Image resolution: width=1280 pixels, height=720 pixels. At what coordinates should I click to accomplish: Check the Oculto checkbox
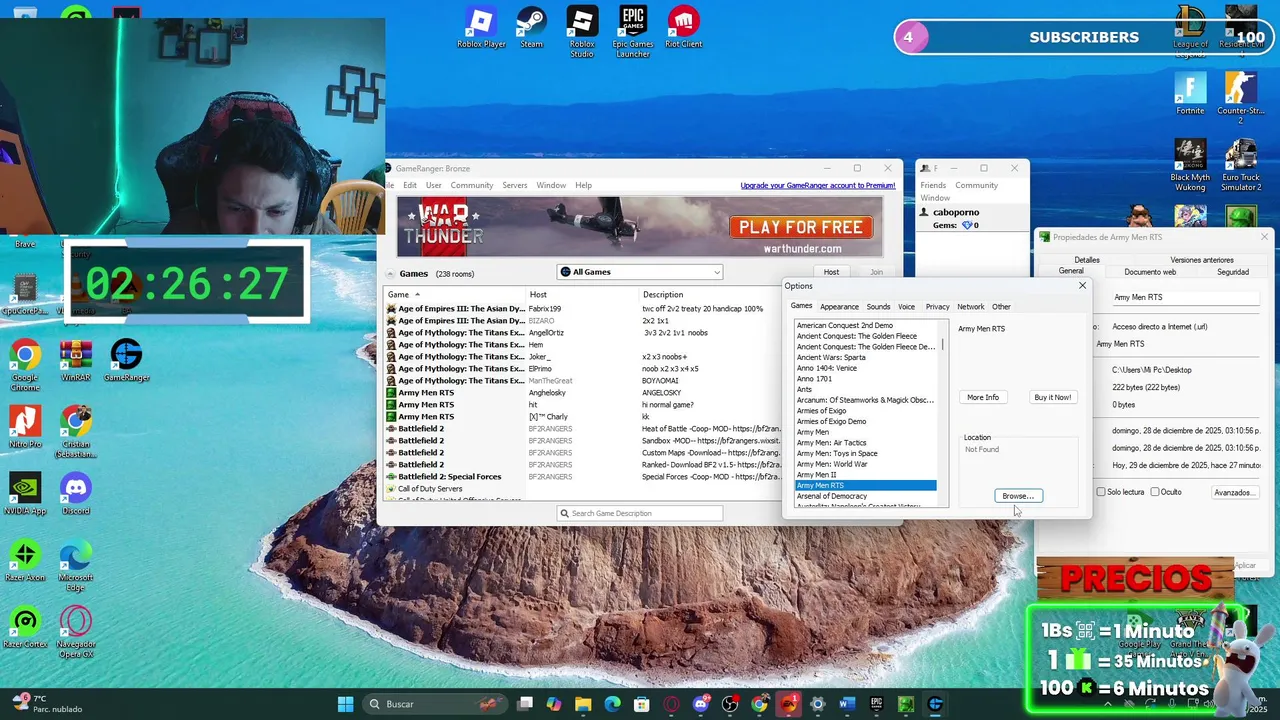click(1155, 492)
